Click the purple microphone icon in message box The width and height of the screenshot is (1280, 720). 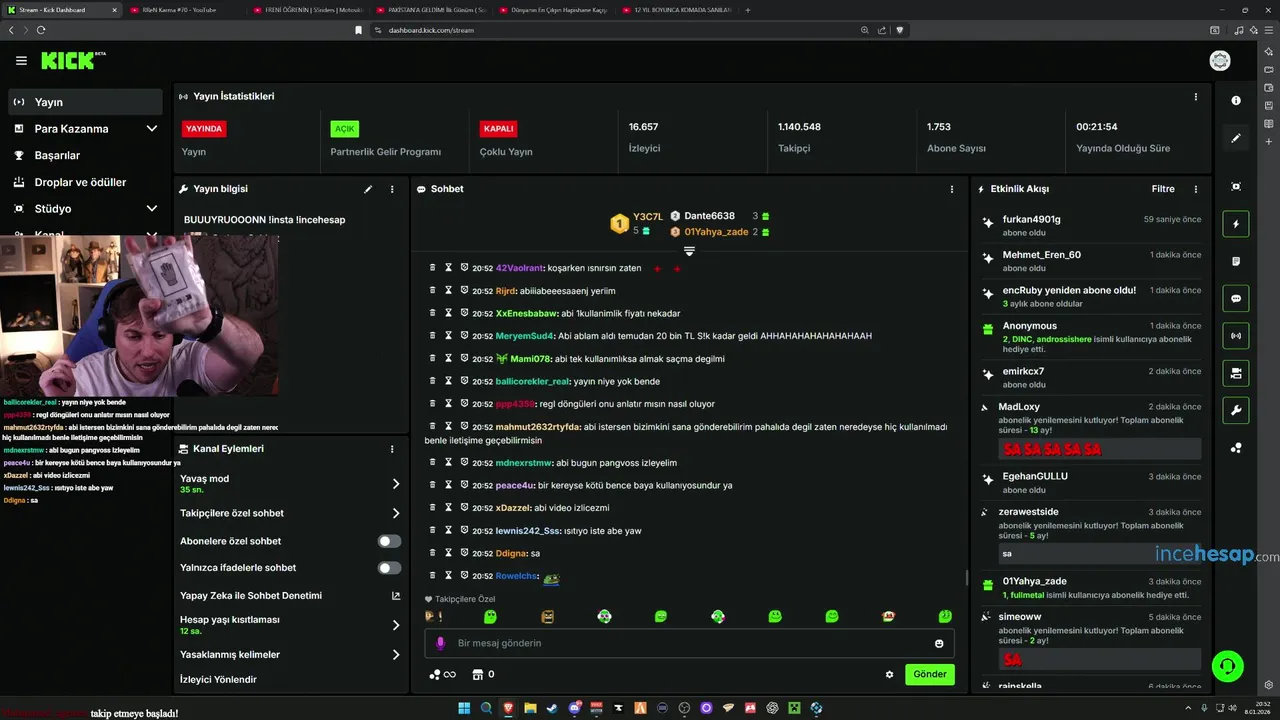coord(438,643)
